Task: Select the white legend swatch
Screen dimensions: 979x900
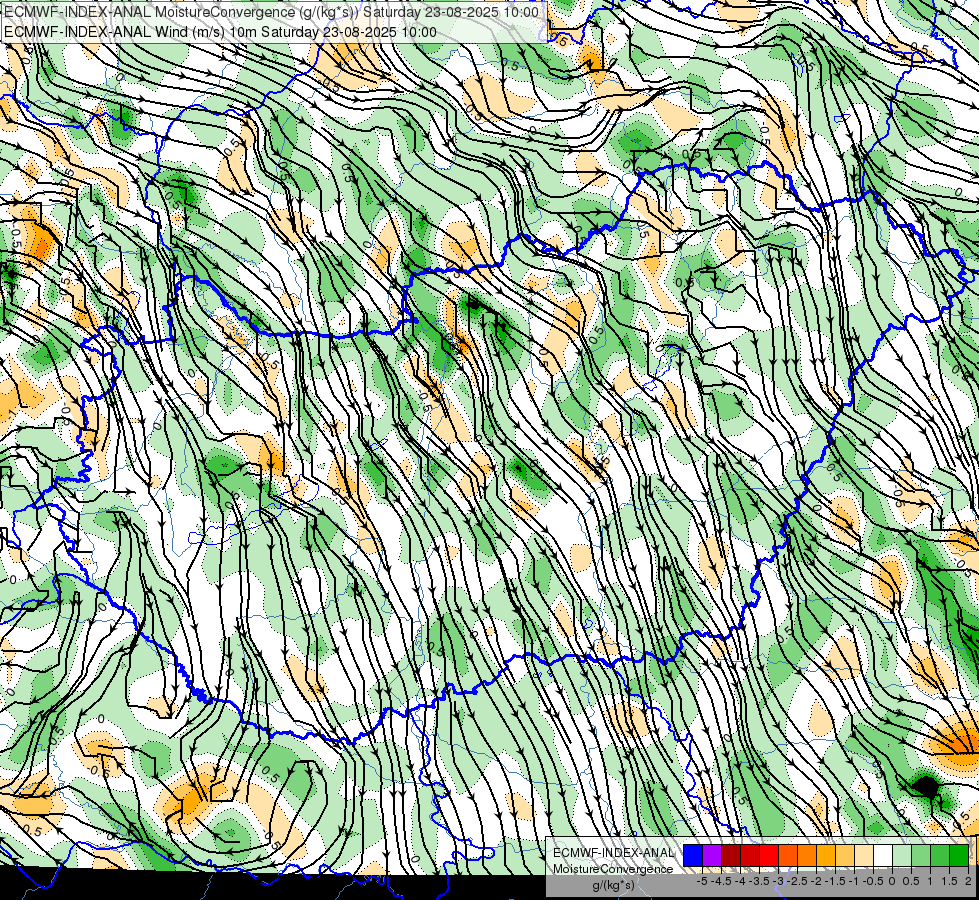Action: (883, 855)
